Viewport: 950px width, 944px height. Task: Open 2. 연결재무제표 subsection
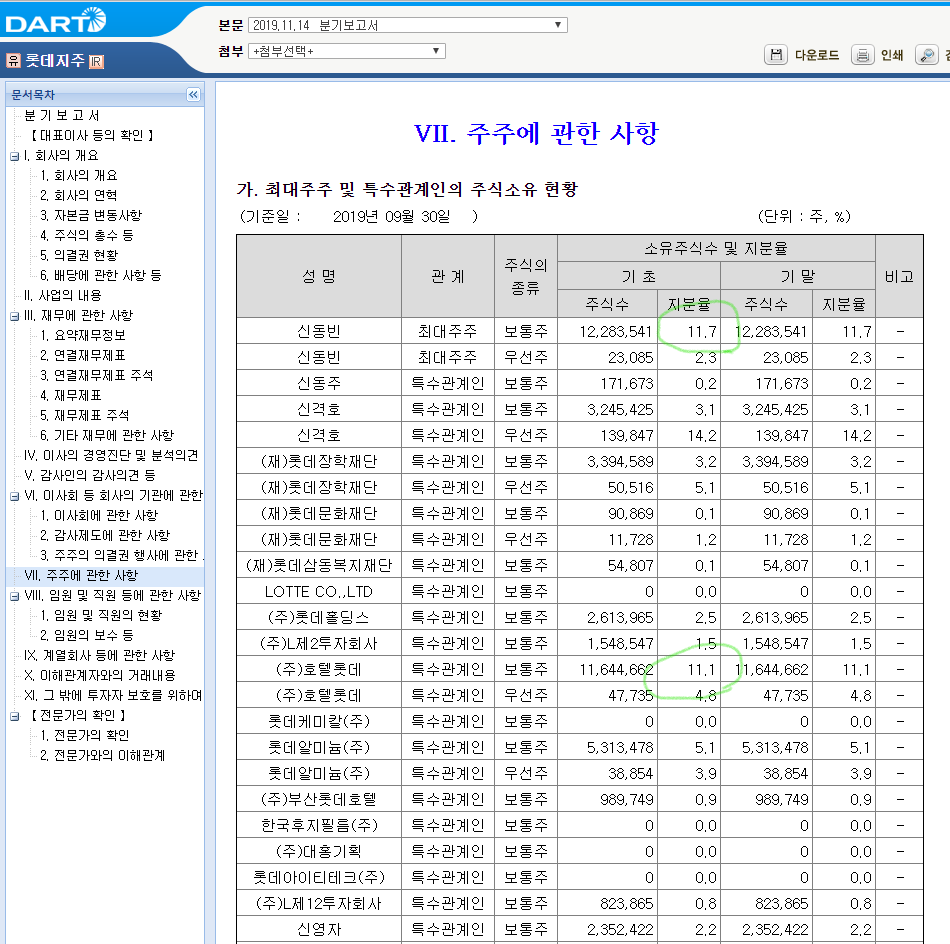(x=83, y=355)
